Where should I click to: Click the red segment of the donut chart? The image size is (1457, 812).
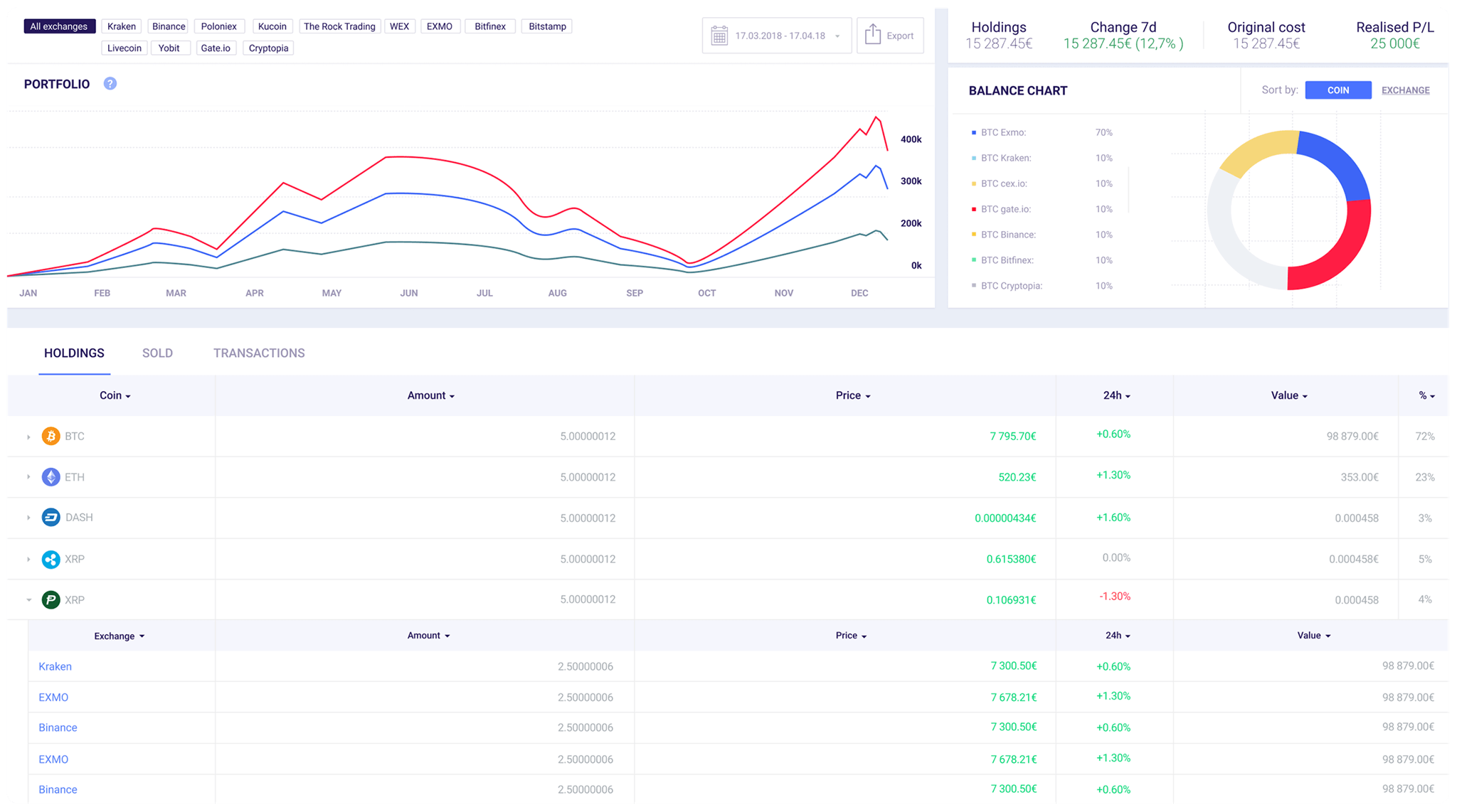point(1345,252)
